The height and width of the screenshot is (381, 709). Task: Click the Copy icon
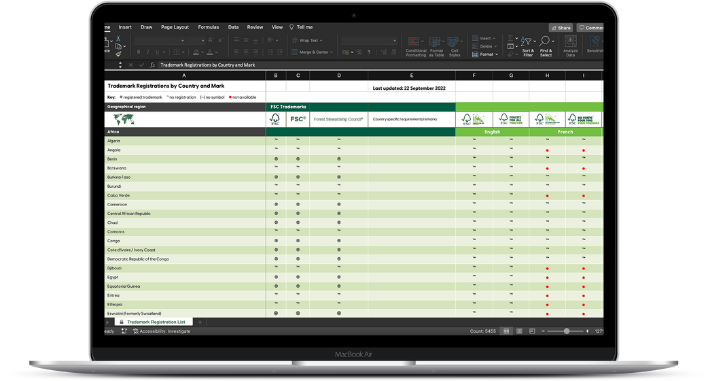click(x=118, y=46)
